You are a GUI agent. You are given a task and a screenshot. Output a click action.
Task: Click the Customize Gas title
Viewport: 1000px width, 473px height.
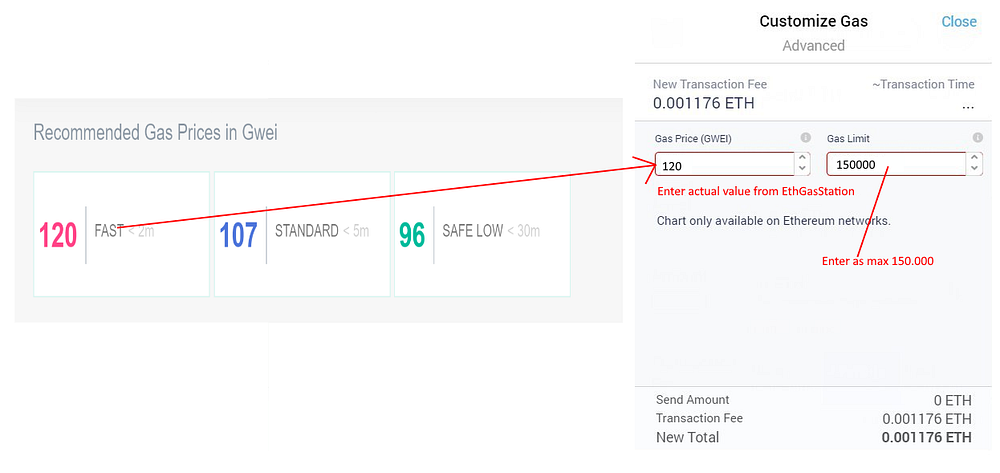[x=813, y=21]
